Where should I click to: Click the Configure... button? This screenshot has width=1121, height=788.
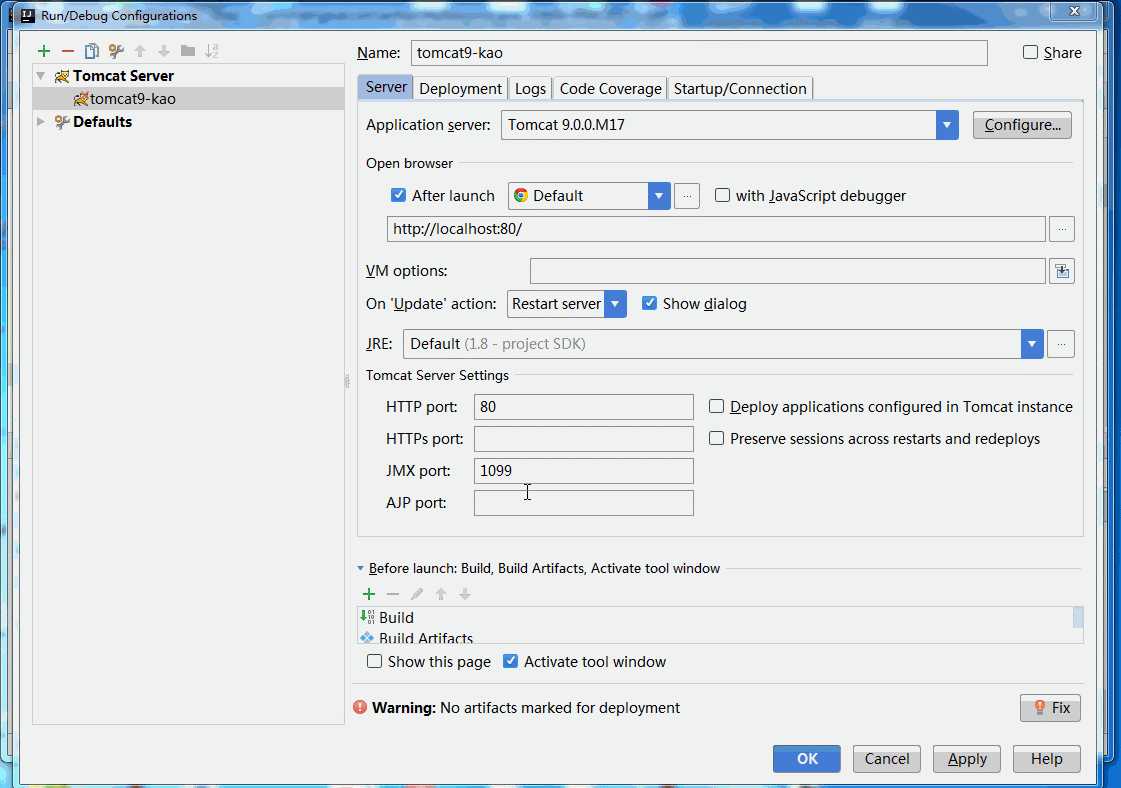pos(1022,125)
